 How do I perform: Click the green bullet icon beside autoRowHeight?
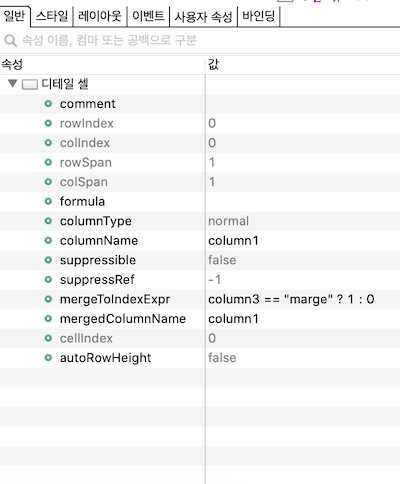point(48,358)
